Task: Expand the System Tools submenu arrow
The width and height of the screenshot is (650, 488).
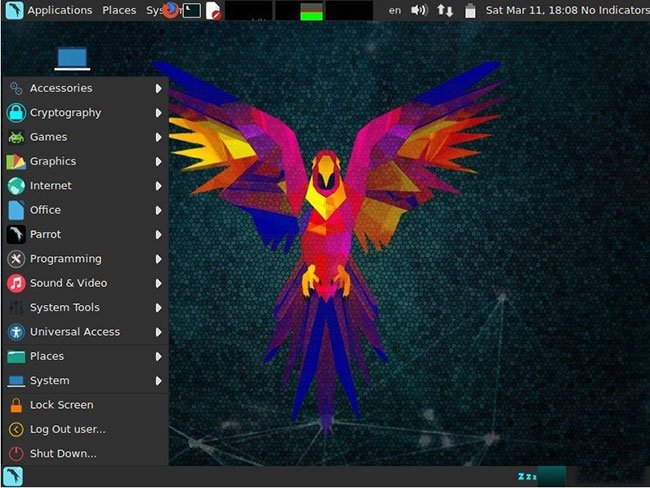Action: [158, 308]
